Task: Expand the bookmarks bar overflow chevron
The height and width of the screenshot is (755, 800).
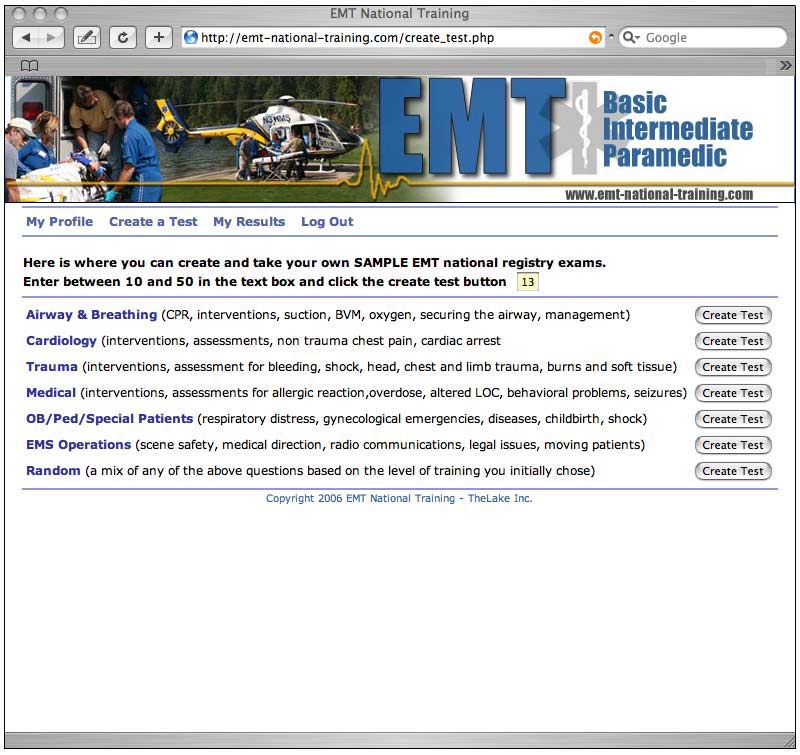Action: (x=785, y=65)
